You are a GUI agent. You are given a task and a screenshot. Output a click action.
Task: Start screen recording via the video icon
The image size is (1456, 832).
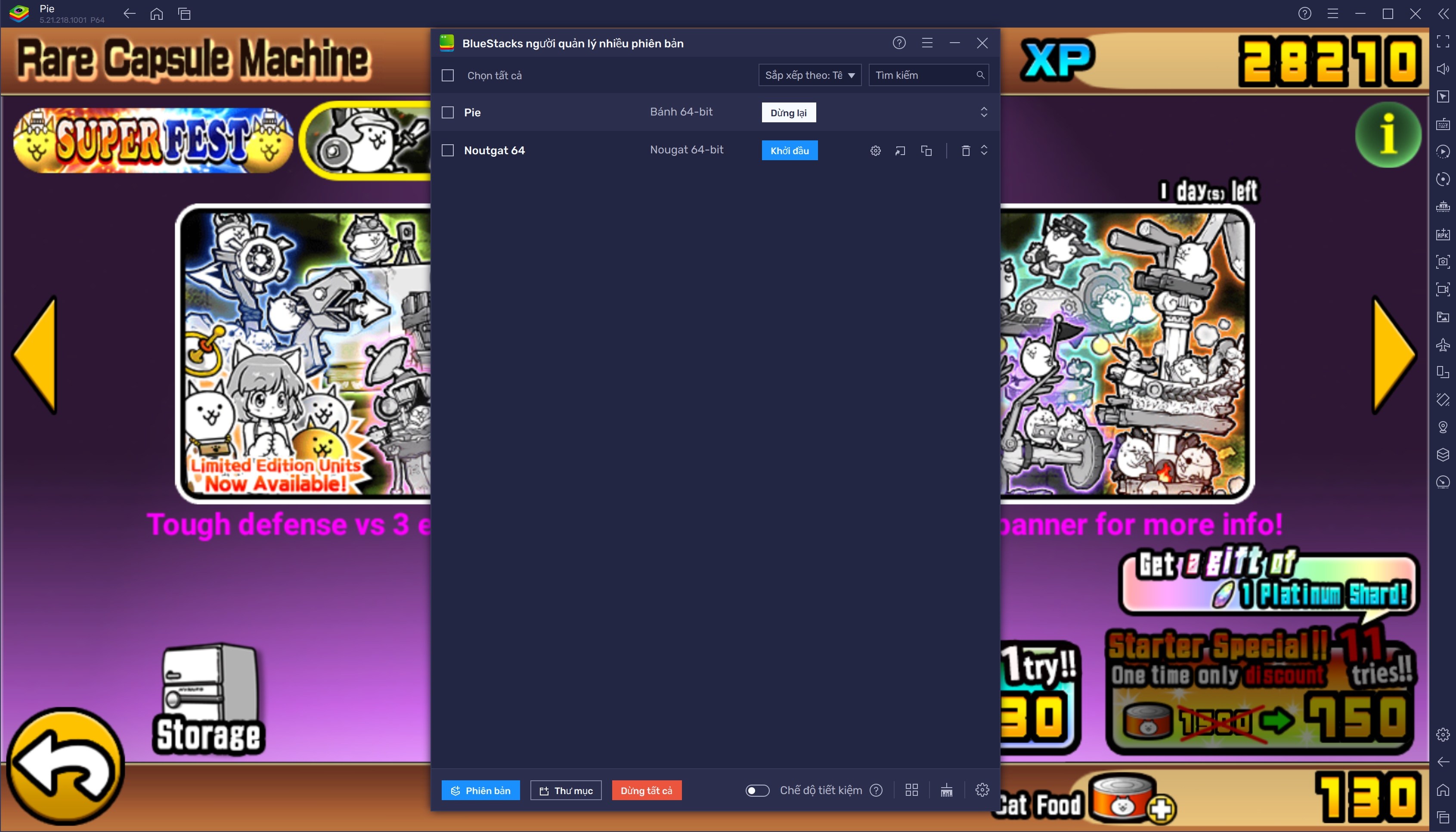click(1442, 289)
